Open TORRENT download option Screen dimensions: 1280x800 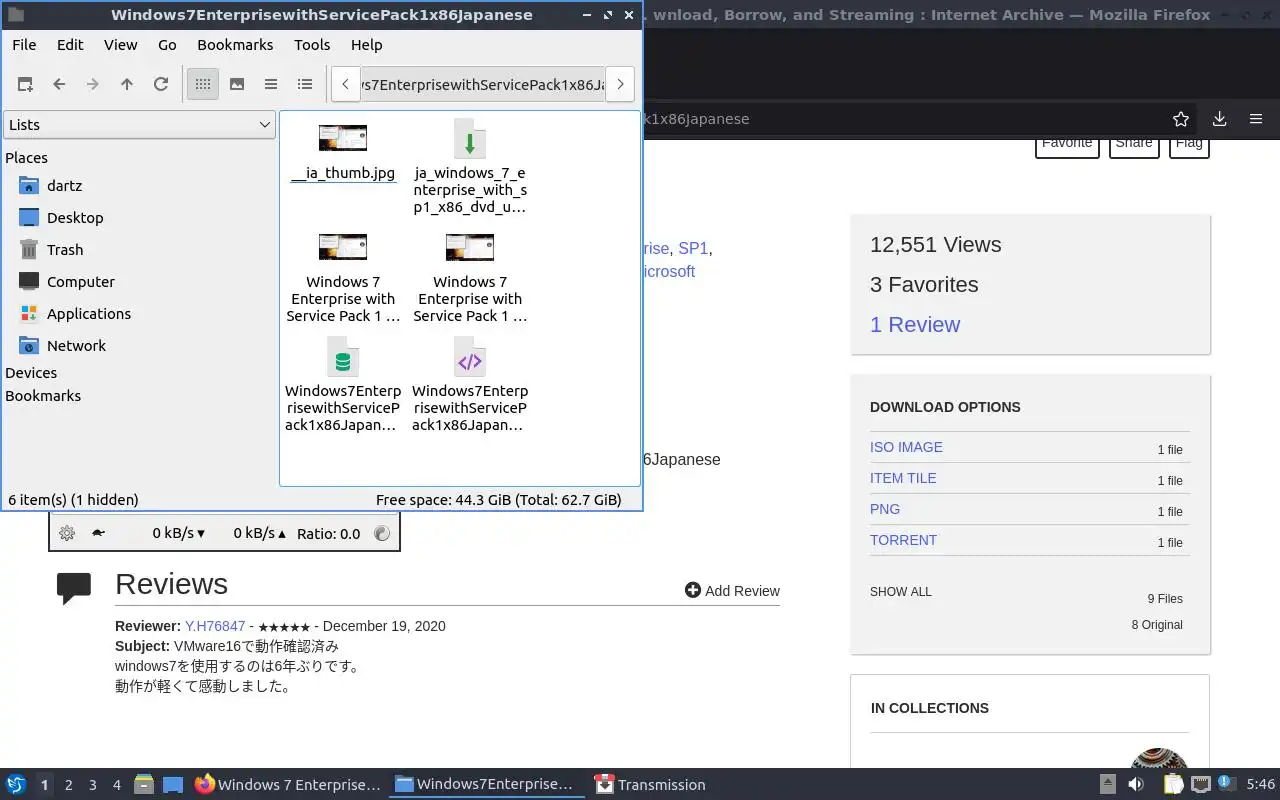pos(903,540)
